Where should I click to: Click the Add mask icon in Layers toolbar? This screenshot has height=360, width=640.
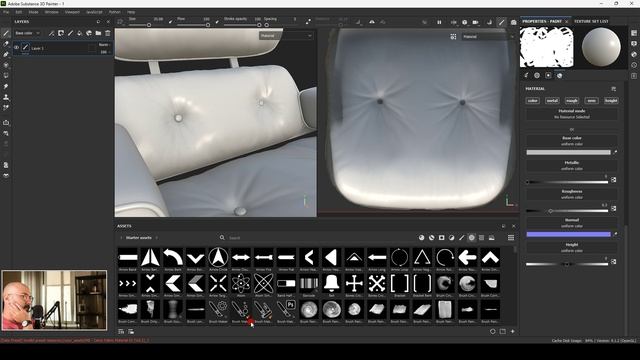coord(61,33)
